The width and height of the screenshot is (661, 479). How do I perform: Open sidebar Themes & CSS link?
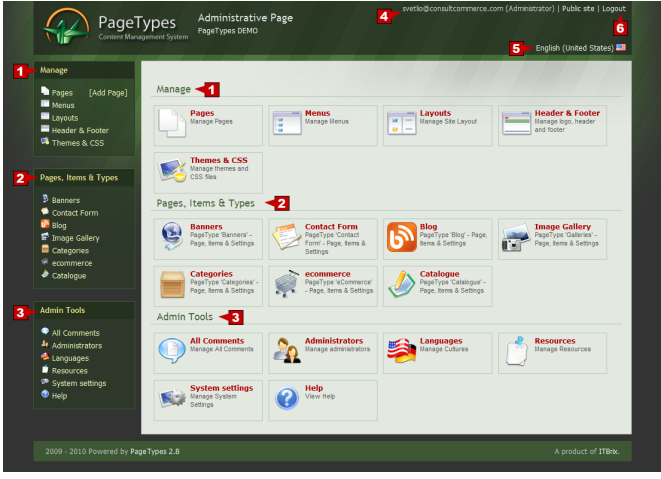pos(78,143)
